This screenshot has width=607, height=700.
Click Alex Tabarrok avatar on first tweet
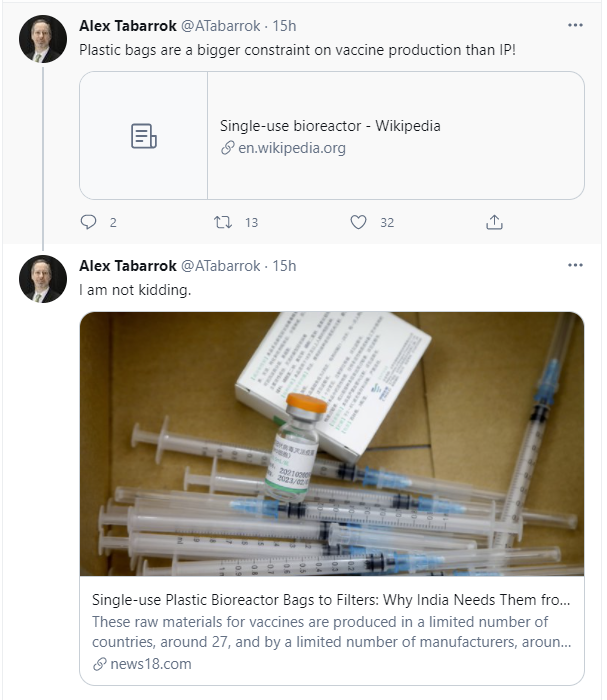tap(43, 39)
